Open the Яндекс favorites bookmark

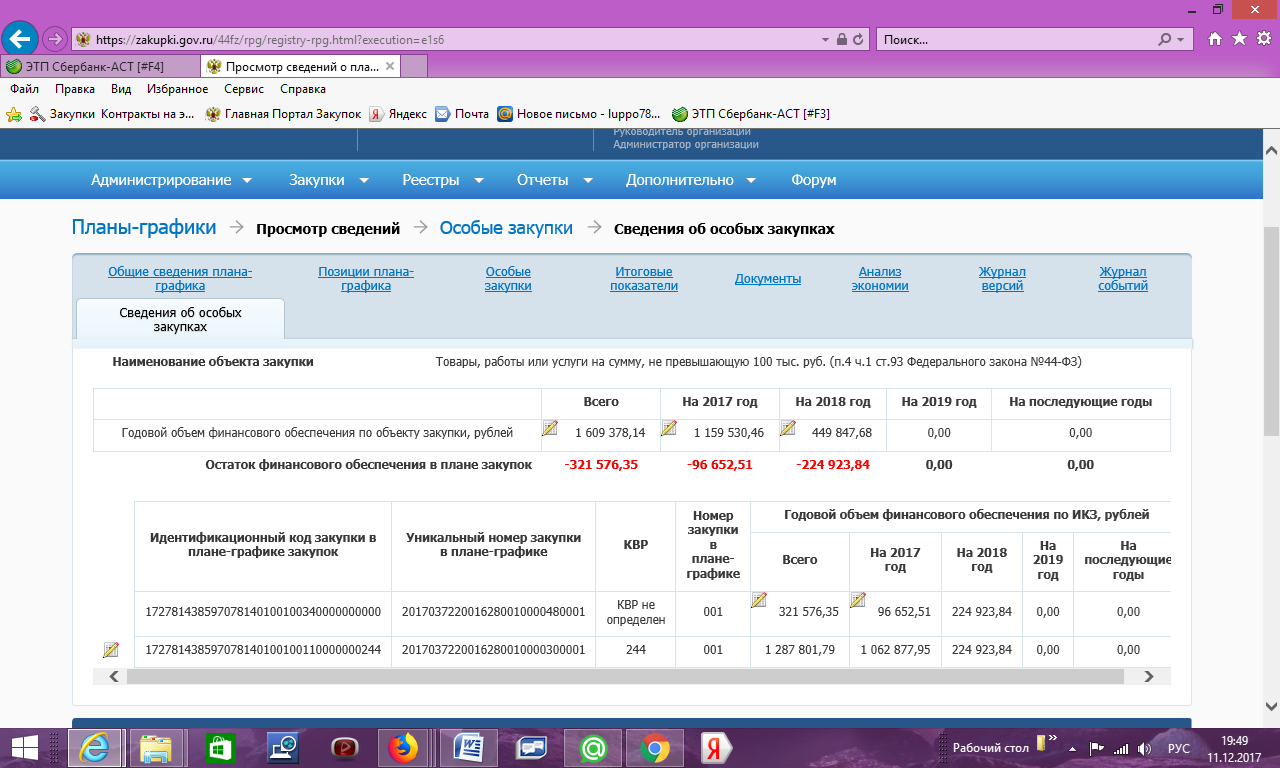point(398,114)
